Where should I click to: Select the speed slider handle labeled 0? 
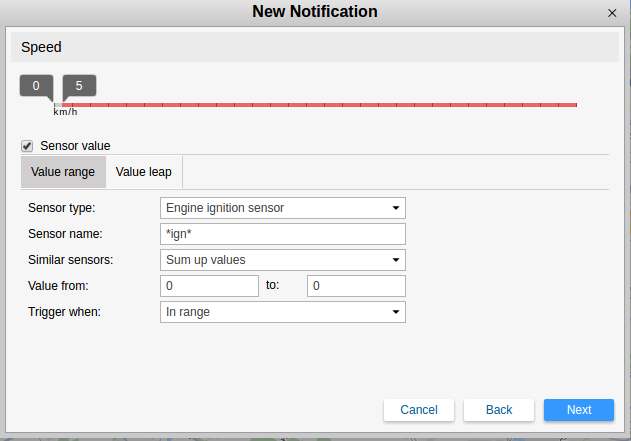point(36,86)
